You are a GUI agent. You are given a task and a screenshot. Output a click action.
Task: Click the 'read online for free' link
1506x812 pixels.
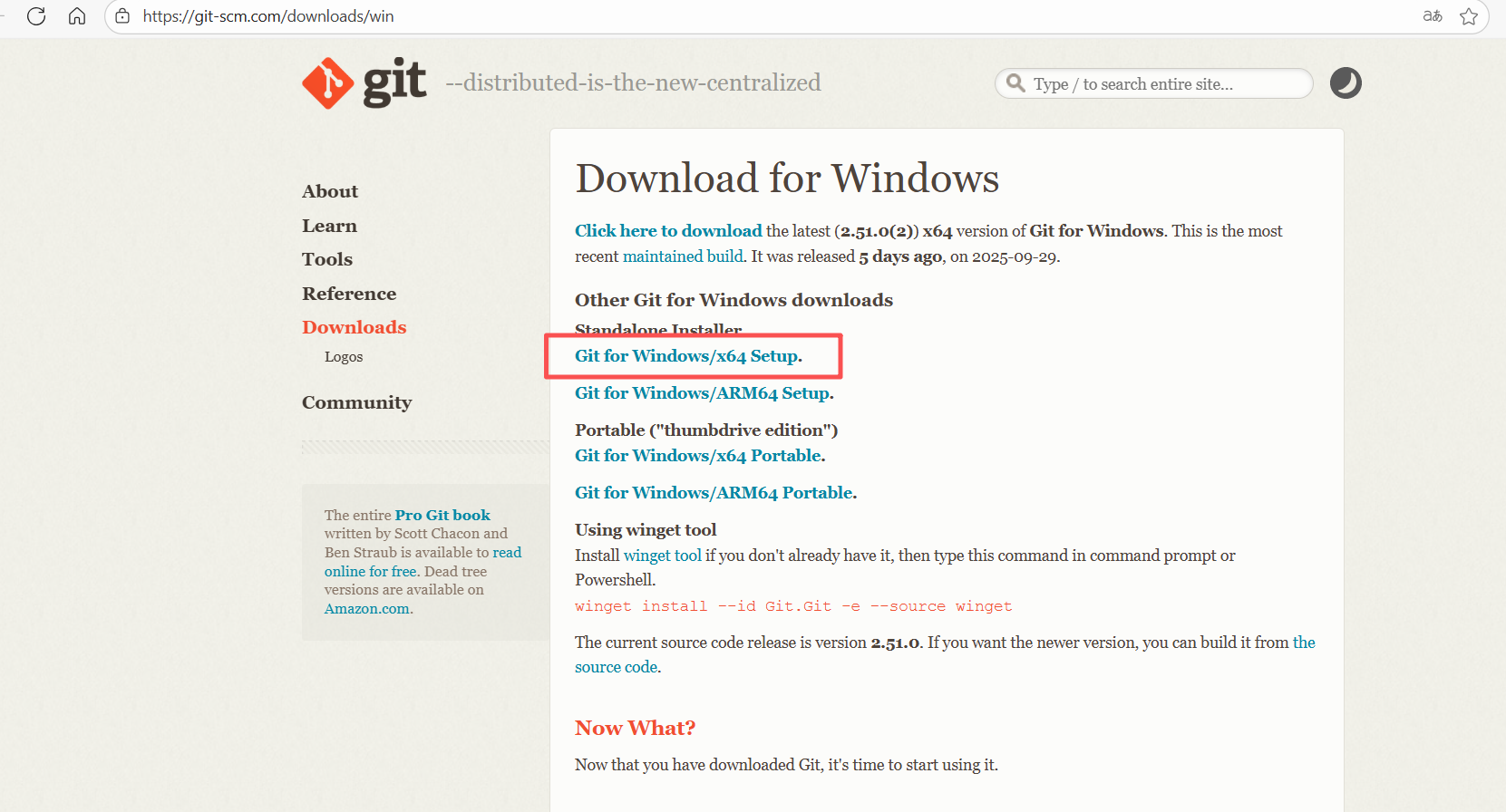[371, 571]
